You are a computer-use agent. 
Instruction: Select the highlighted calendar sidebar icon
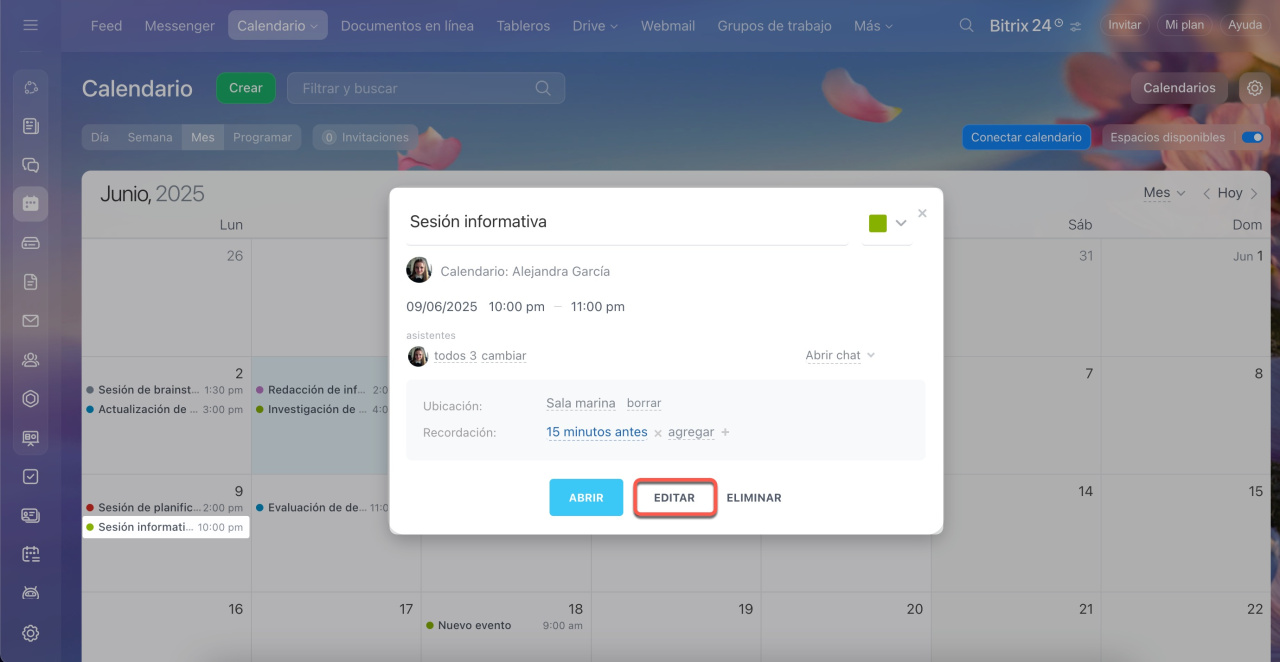[30, 204]
